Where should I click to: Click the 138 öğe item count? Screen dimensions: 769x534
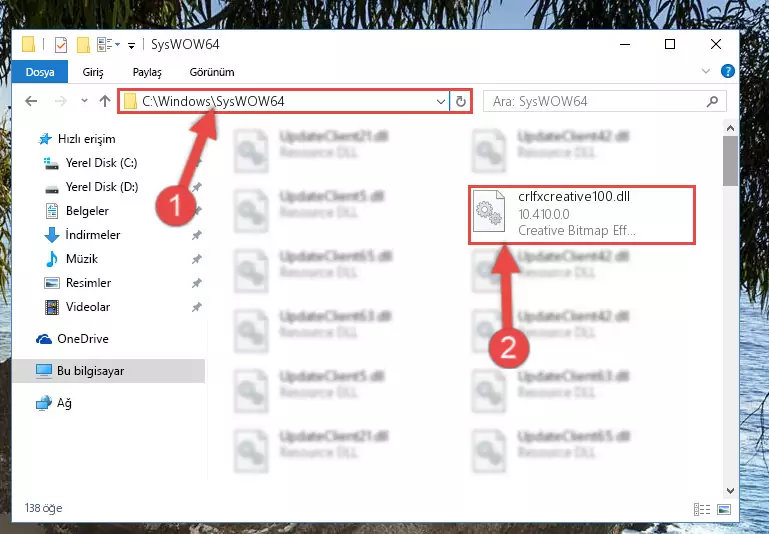point(43,508)
